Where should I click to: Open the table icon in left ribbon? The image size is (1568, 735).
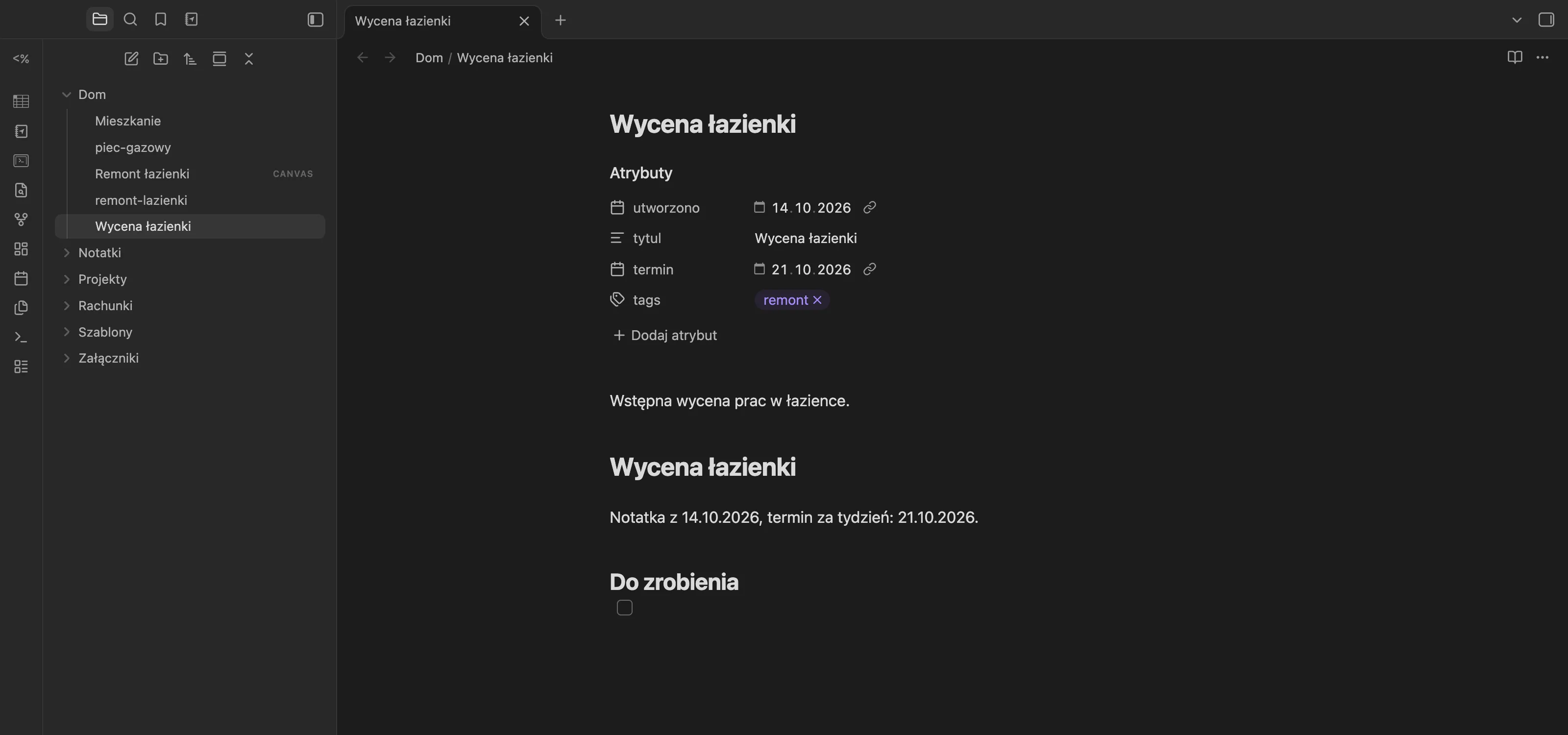point(21,101)
